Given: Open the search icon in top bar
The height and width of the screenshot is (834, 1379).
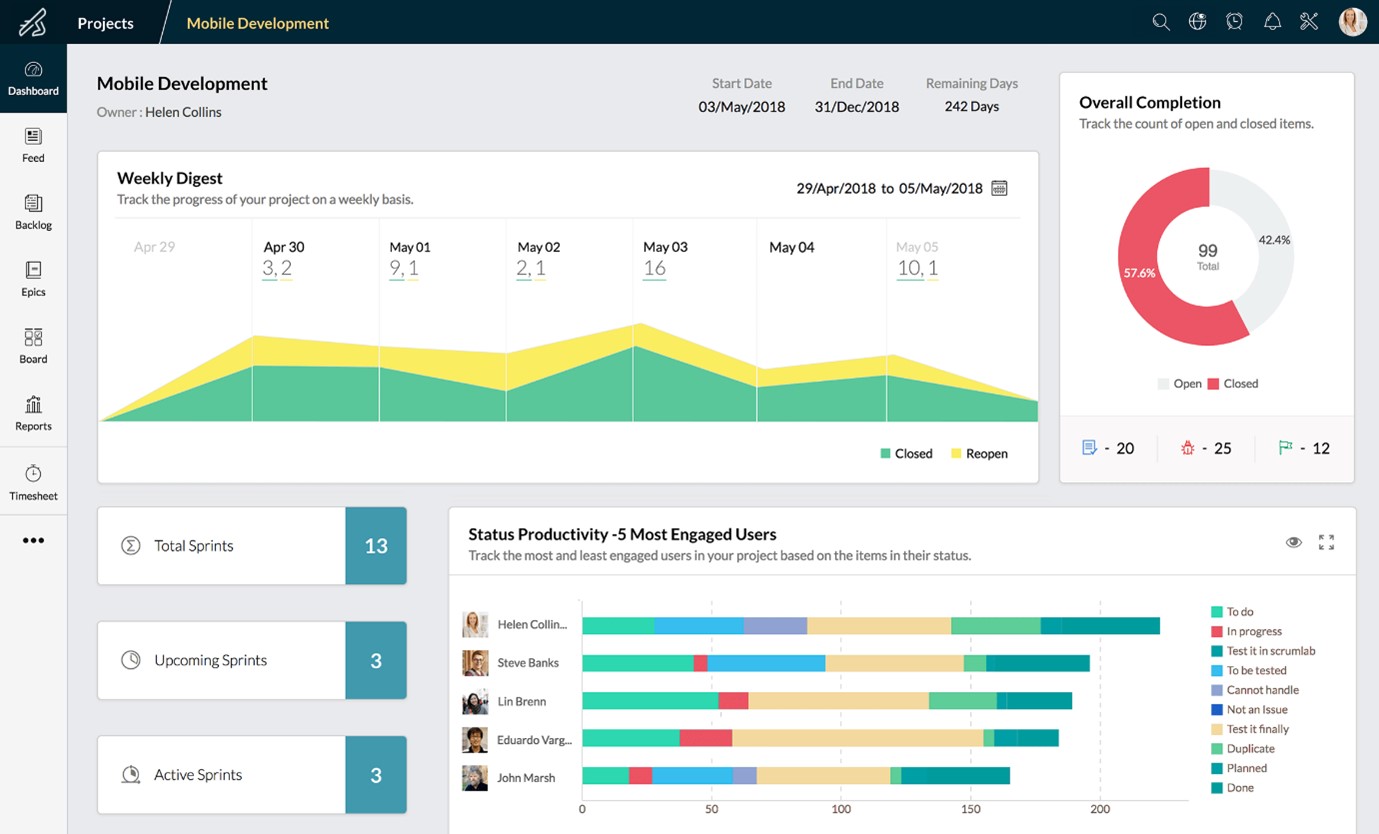Looking at the screenshot, I should 1160,21.
